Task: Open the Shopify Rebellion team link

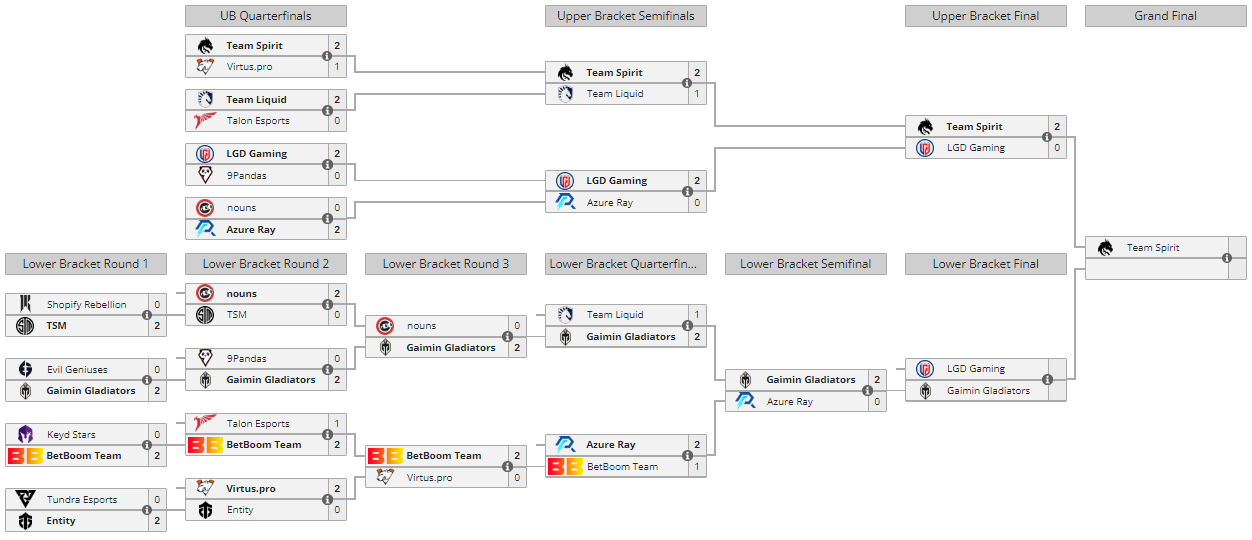Action: tap(86, 304)
